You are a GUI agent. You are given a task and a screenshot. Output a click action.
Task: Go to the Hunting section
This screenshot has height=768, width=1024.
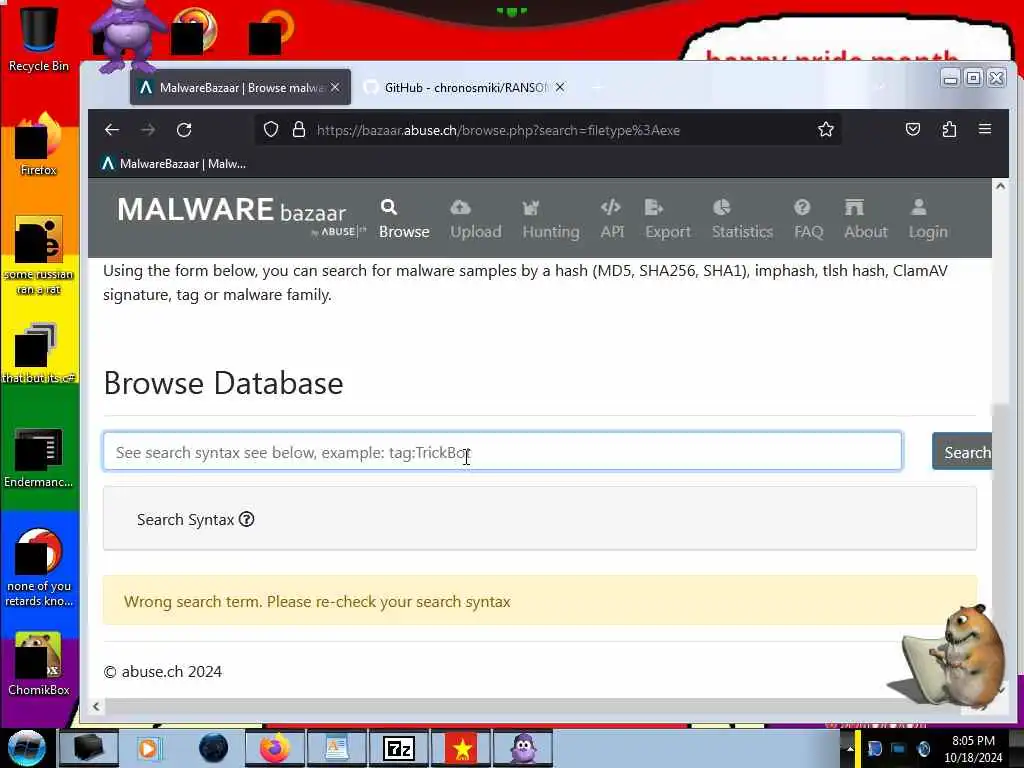coord(551,219)
